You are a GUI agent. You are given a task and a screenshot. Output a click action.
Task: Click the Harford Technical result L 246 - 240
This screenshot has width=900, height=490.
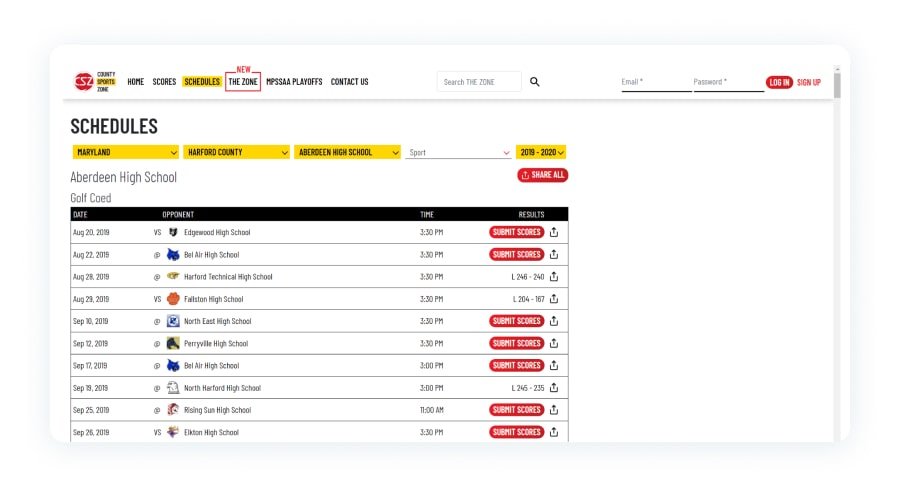(527, 277)
